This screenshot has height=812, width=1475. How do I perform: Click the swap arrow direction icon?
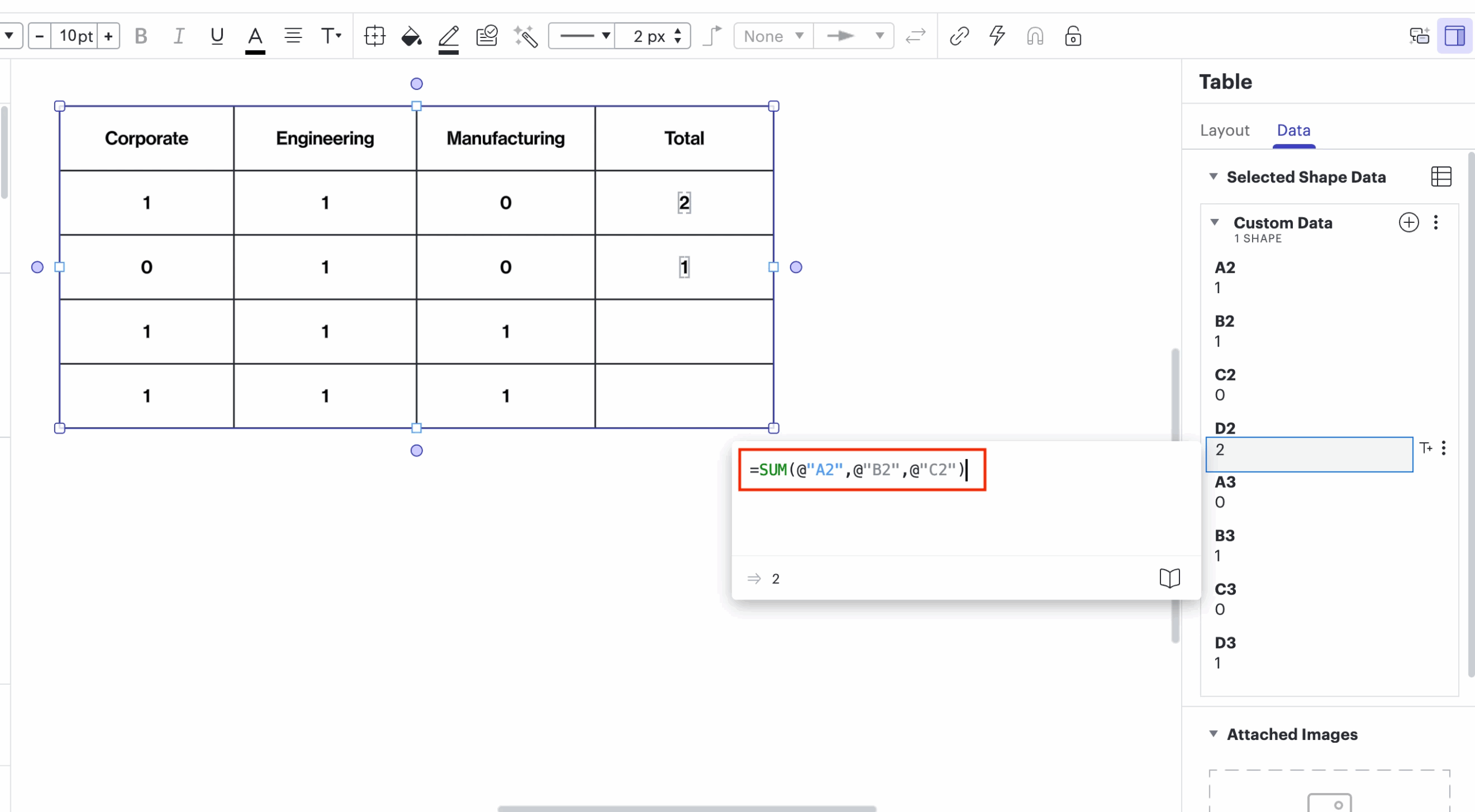click(x=915, y=36)
